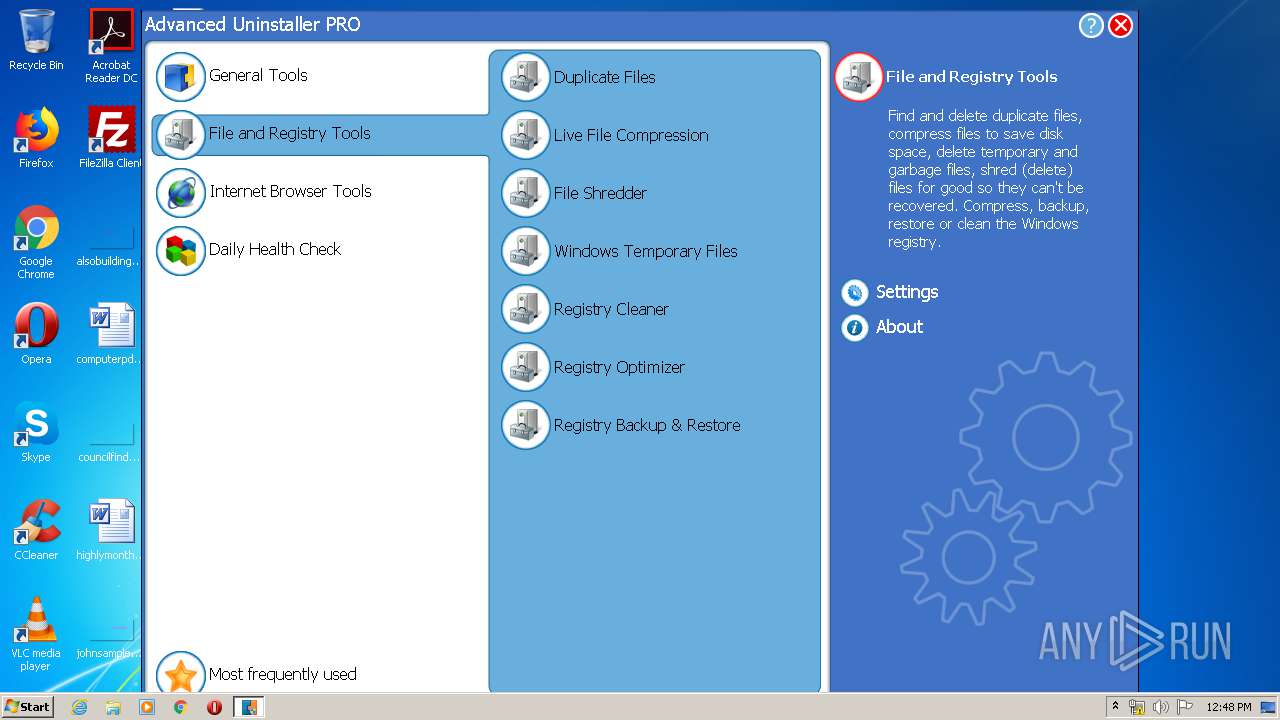
Task: Launch Live File Compression
Action: coord(631,136)
